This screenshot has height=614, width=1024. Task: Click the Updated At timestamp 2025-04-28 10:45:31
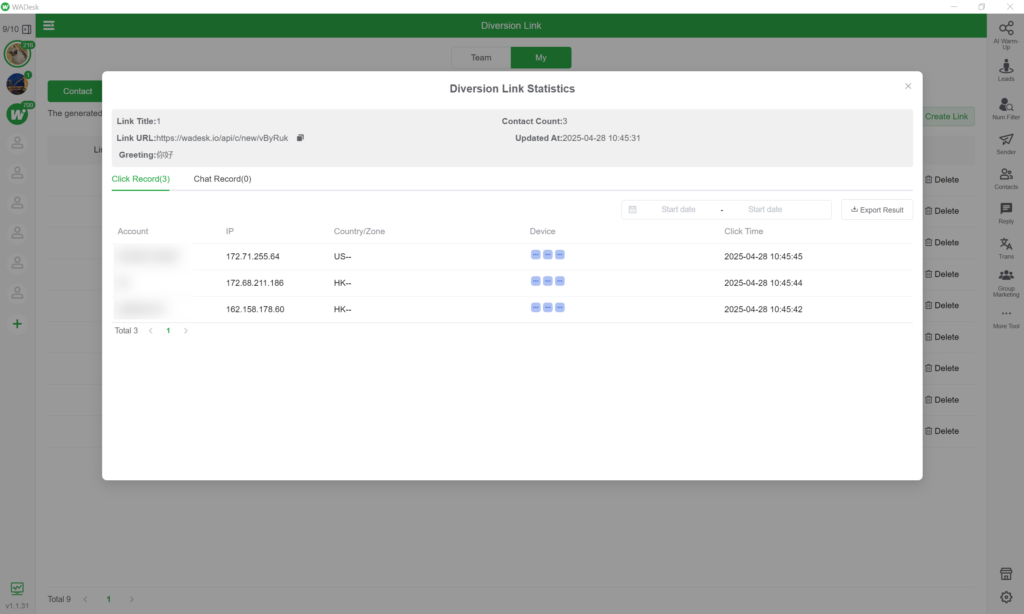click(x=601, y=138)
